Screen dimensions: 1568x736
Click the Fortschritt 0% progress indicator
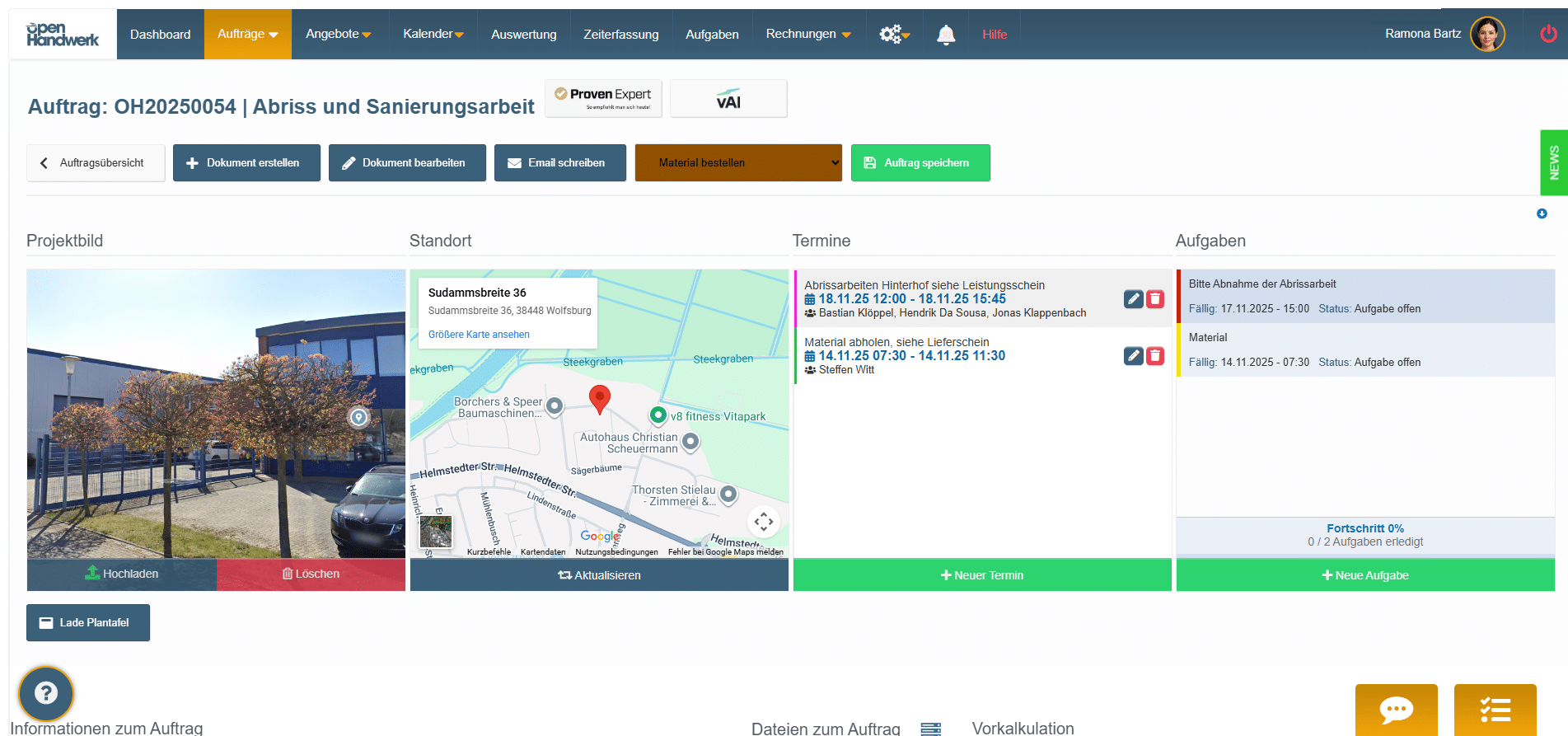click(1364, 528)
